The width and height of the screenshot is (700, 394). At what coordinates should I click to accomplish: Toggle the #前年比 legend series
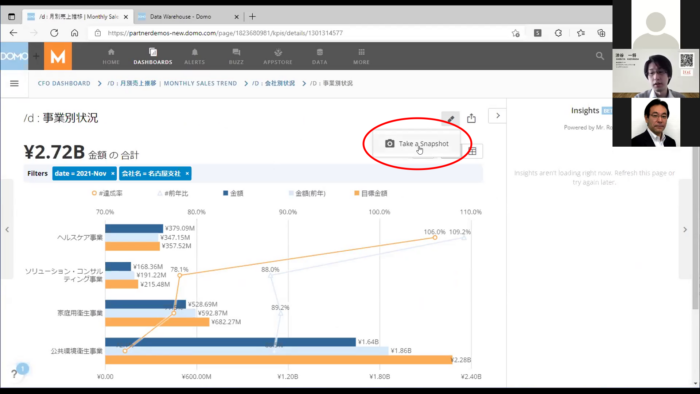(173, 193)
